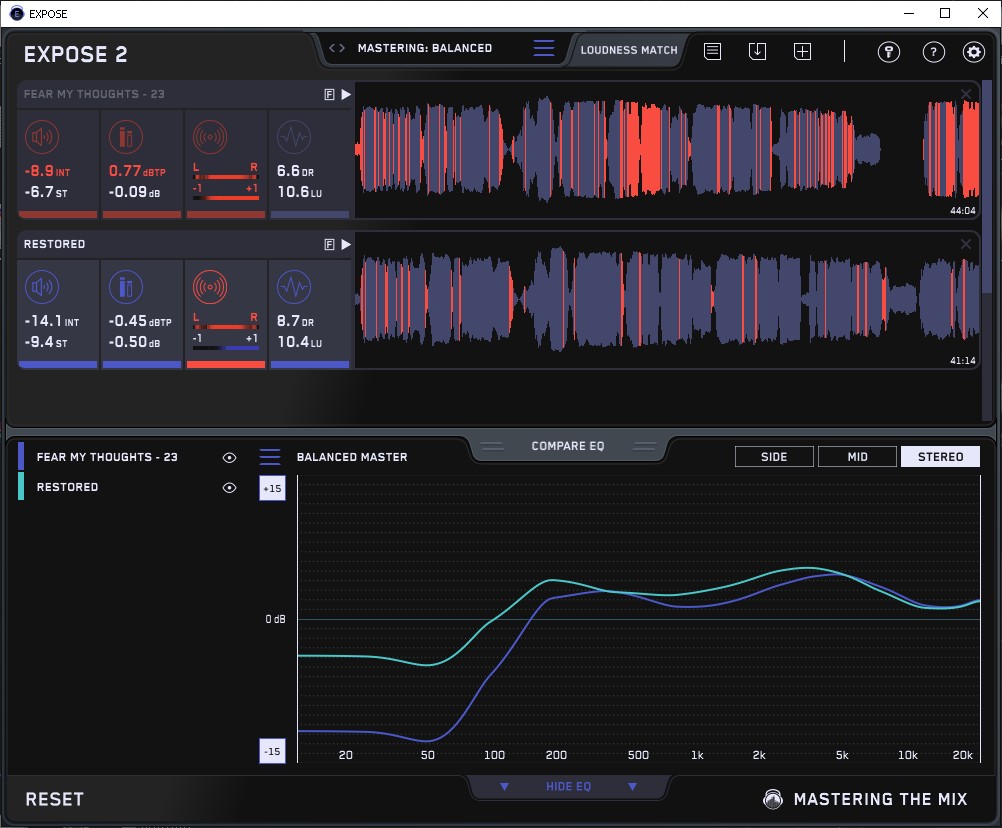
Task: Click loudness icon for Restored track
Action: pos(42,287)
